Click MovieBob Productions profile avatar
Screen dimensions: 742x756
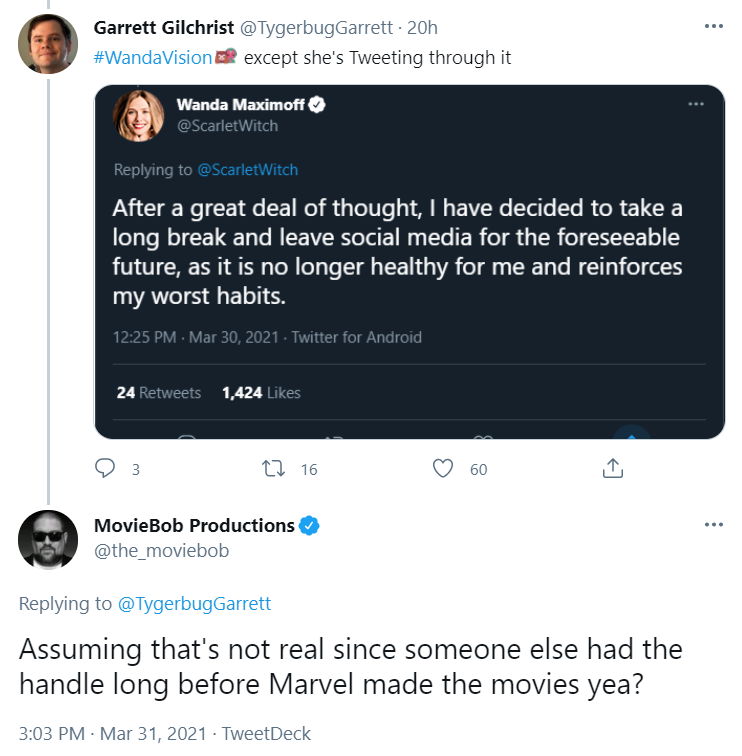(x=48, y=540)
